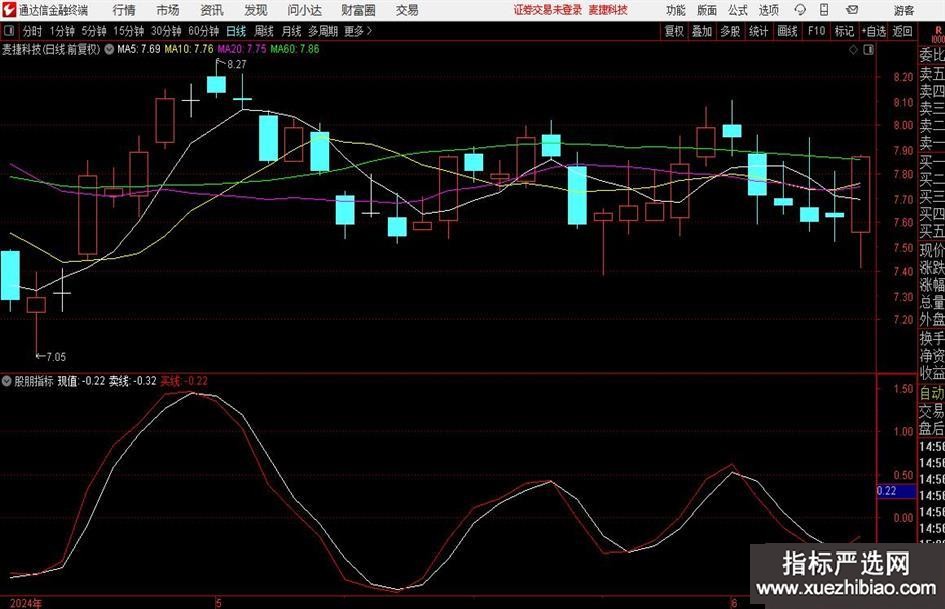Click the 麦捷科技 title link
Viewport: 945px width, 609px height.
tap(608, 10)
